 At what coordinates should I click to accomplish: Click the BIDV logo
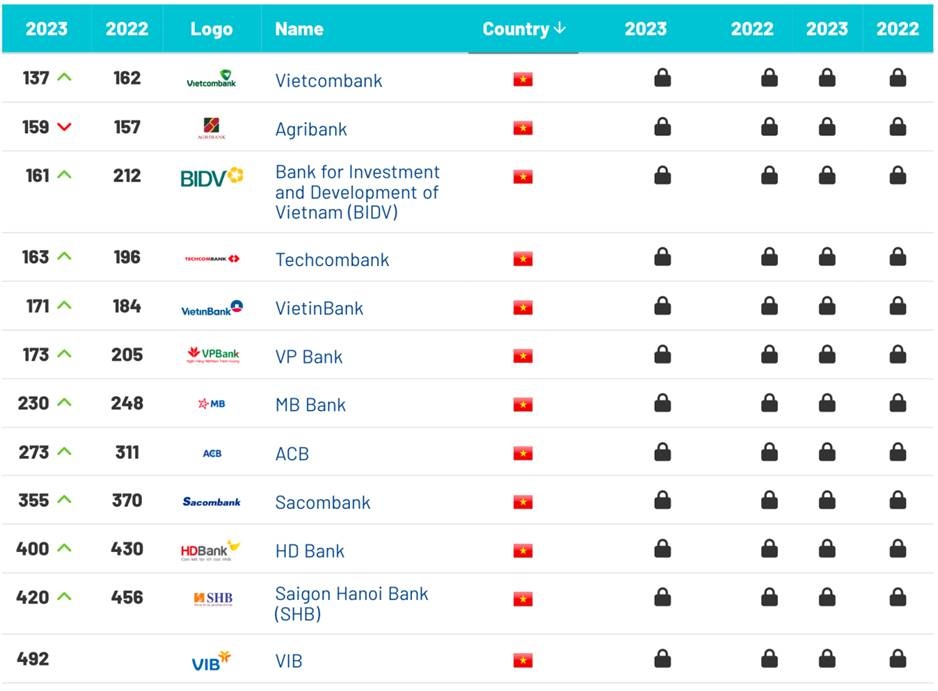coord(212,177)
